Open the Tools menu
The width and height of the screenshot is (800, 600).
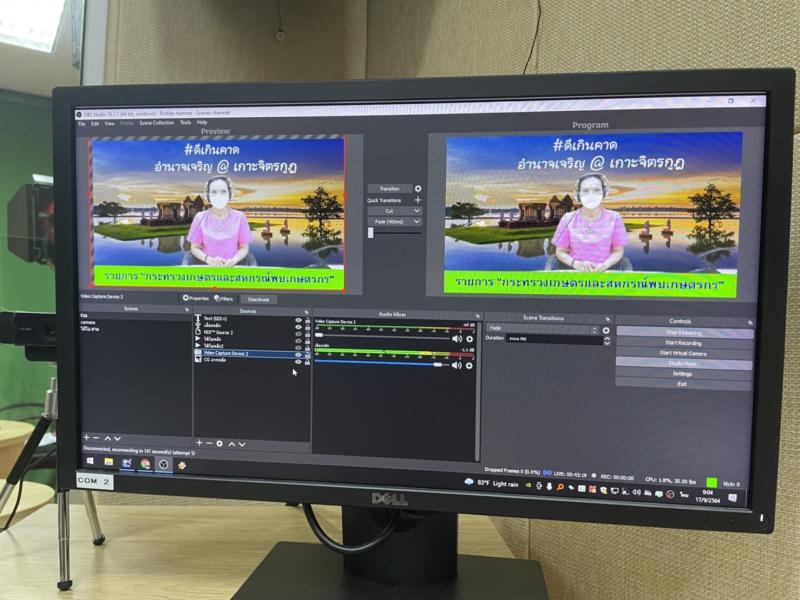(x=186, y=122)
